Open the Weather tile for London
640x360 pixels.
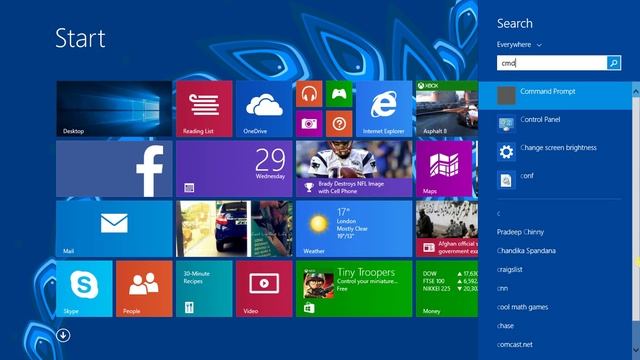click(354, 229)
